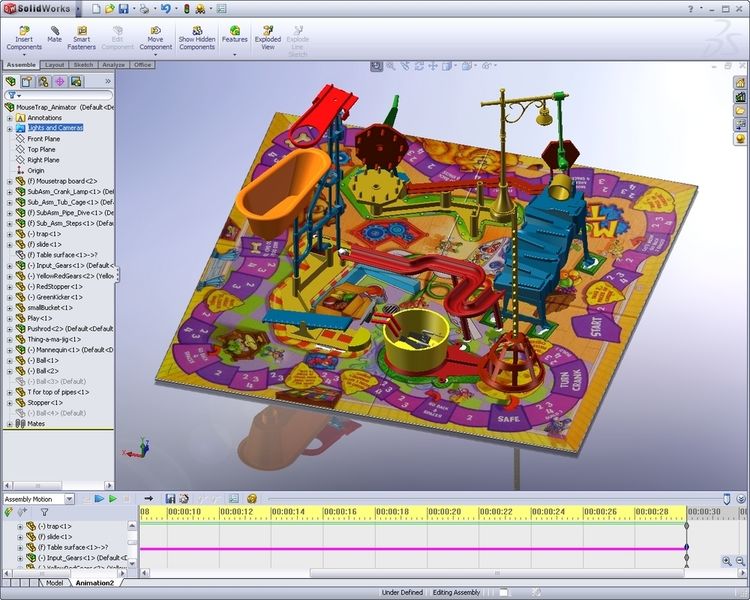Click Zoom to Fit in view toolbar
Viewport: 750px width, 600px height.
[376, 66]
